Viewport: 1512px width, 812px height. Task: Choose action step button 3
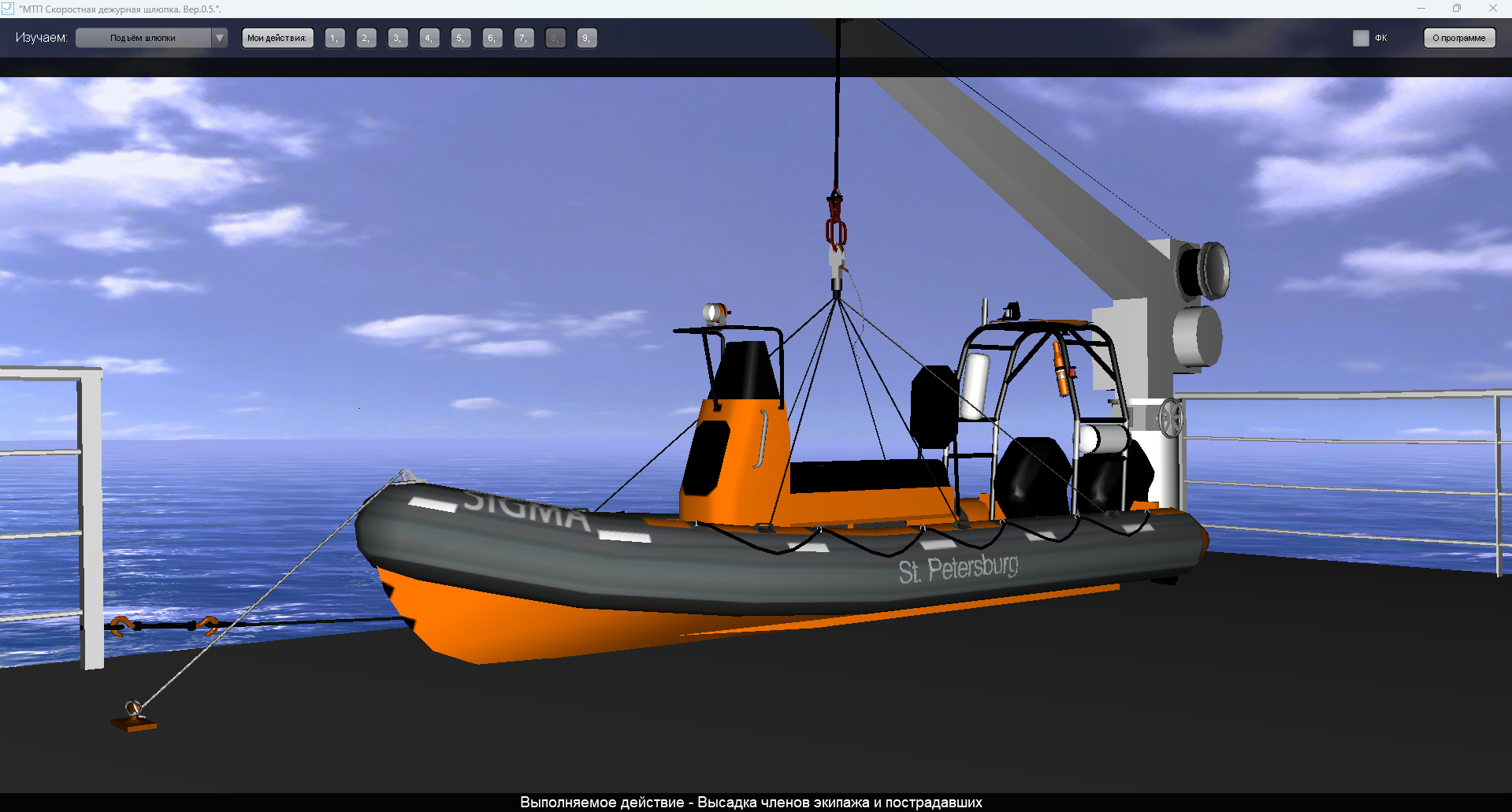point(398,38)
